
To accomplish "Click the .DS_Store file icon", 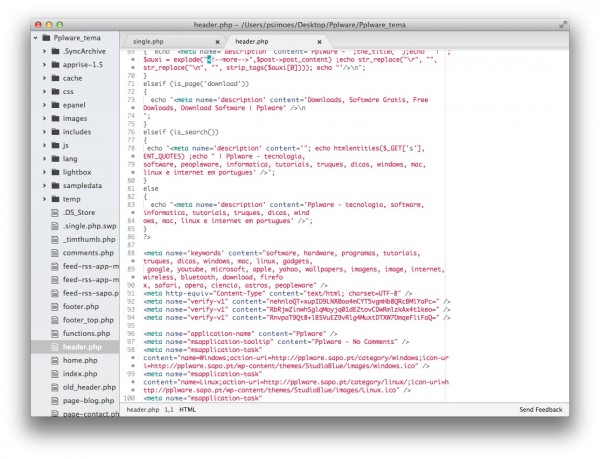I will [x=55, y=213].
